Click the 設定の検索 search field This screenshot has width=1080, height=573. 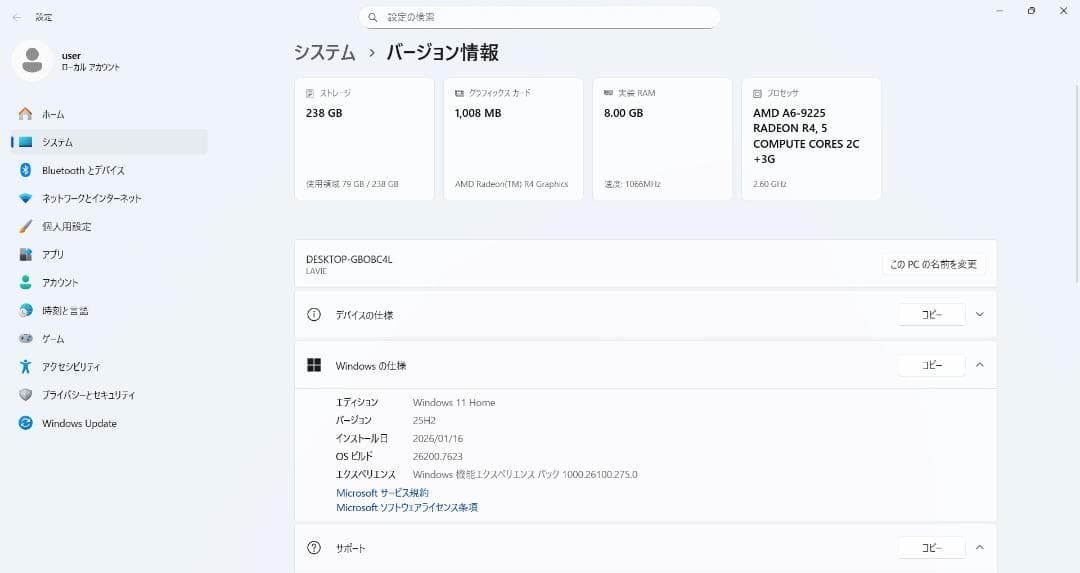tap(539, 17)
